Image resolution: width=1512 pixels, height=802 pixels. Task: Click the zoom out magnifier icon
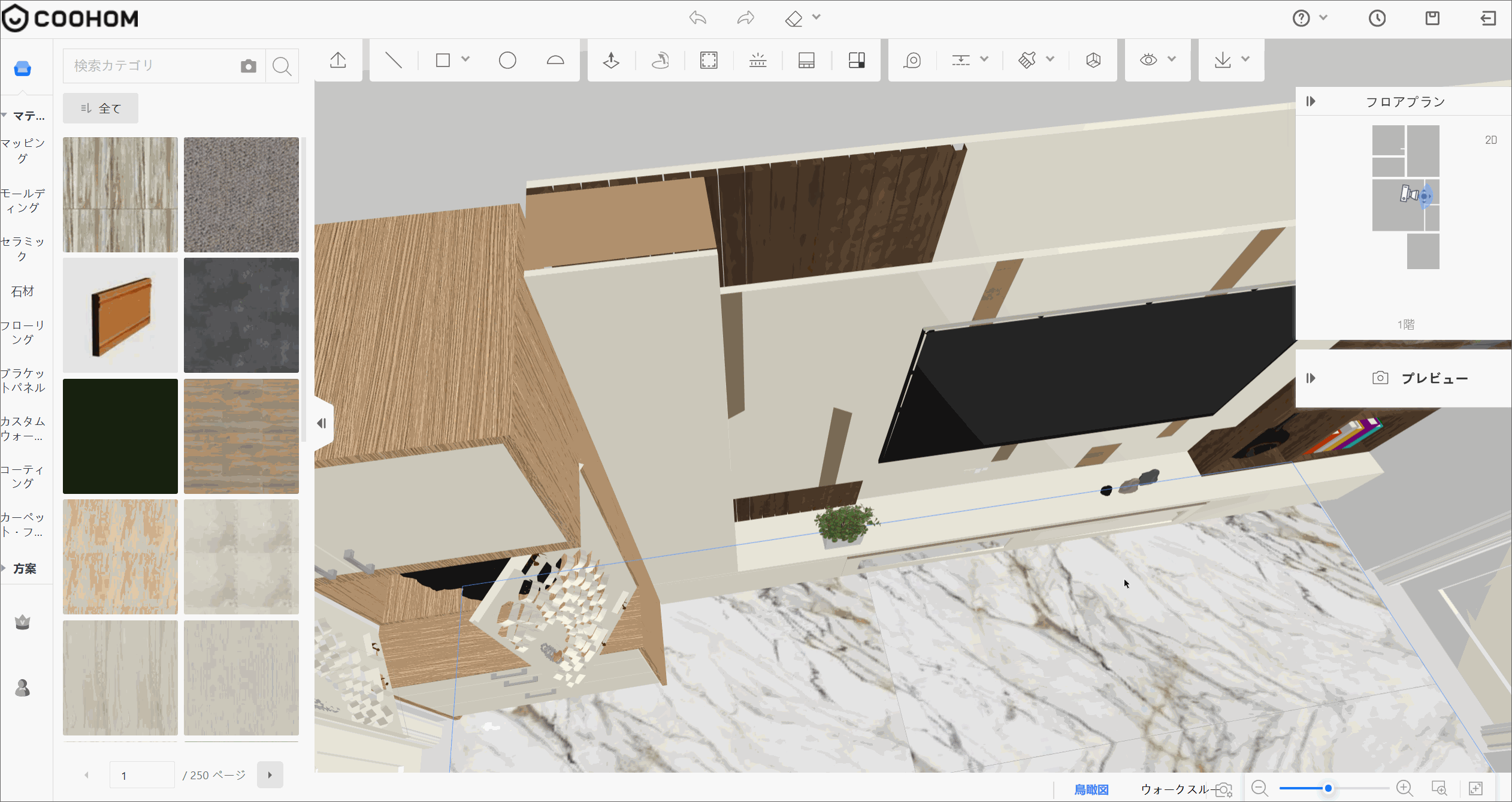pos(1260,788)
